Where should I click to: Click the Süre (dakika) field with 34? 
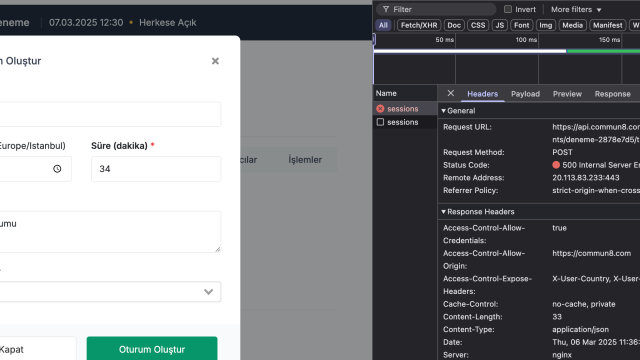[156, 169]
